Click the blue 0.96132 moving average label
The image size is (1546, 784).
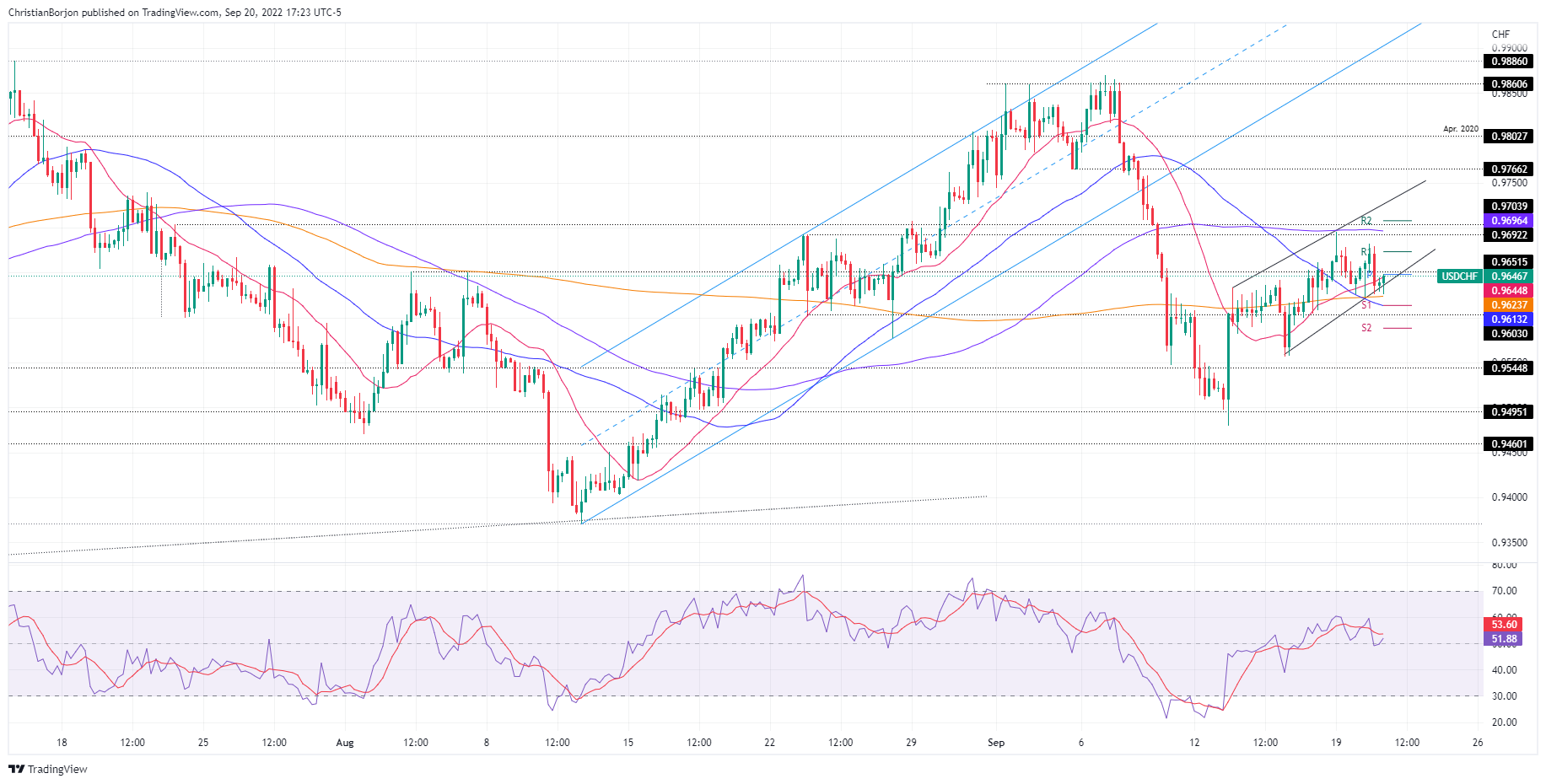click(x=1509, y=320)
